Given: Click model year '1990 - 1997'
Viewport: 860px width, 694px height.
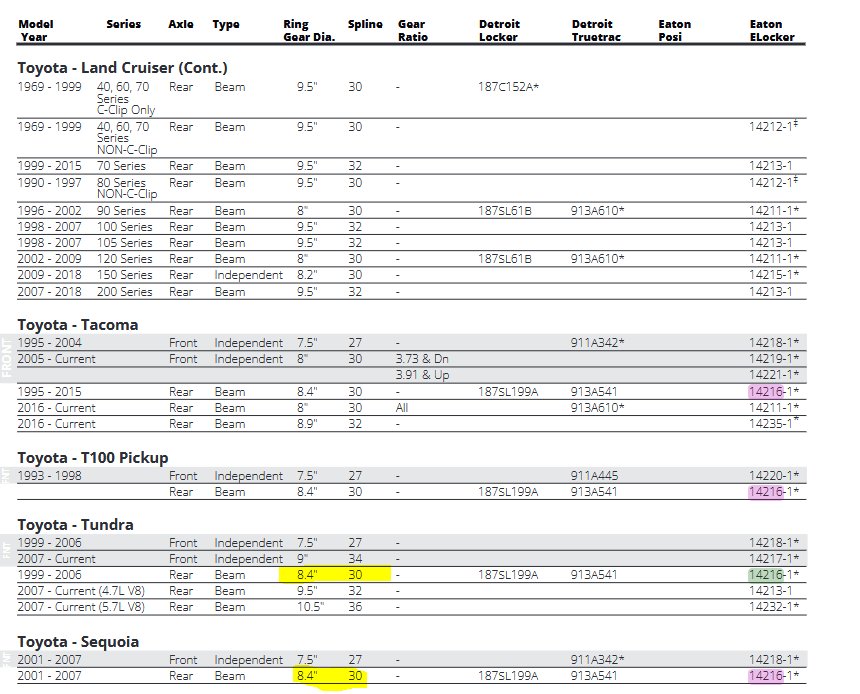Looking at the screenshot, I should coord(49,183).
